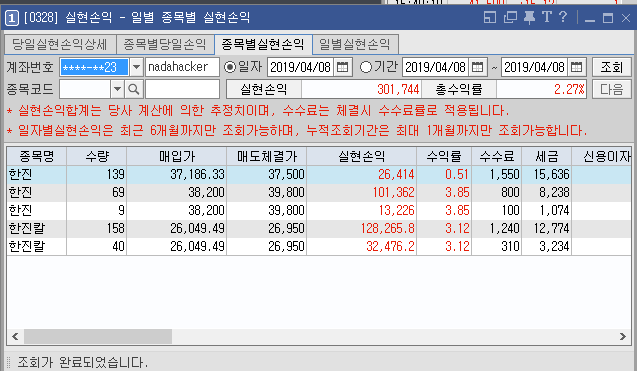Switch to 종목별당일손익 tab
Screen dimensions: 637x371
click(165, 44)
